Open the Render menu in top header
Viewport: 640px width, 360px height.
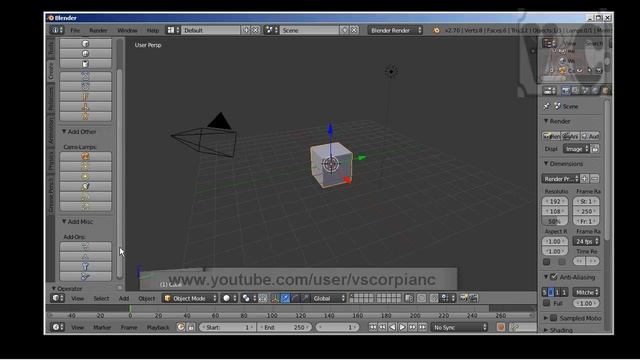point(98,30)
